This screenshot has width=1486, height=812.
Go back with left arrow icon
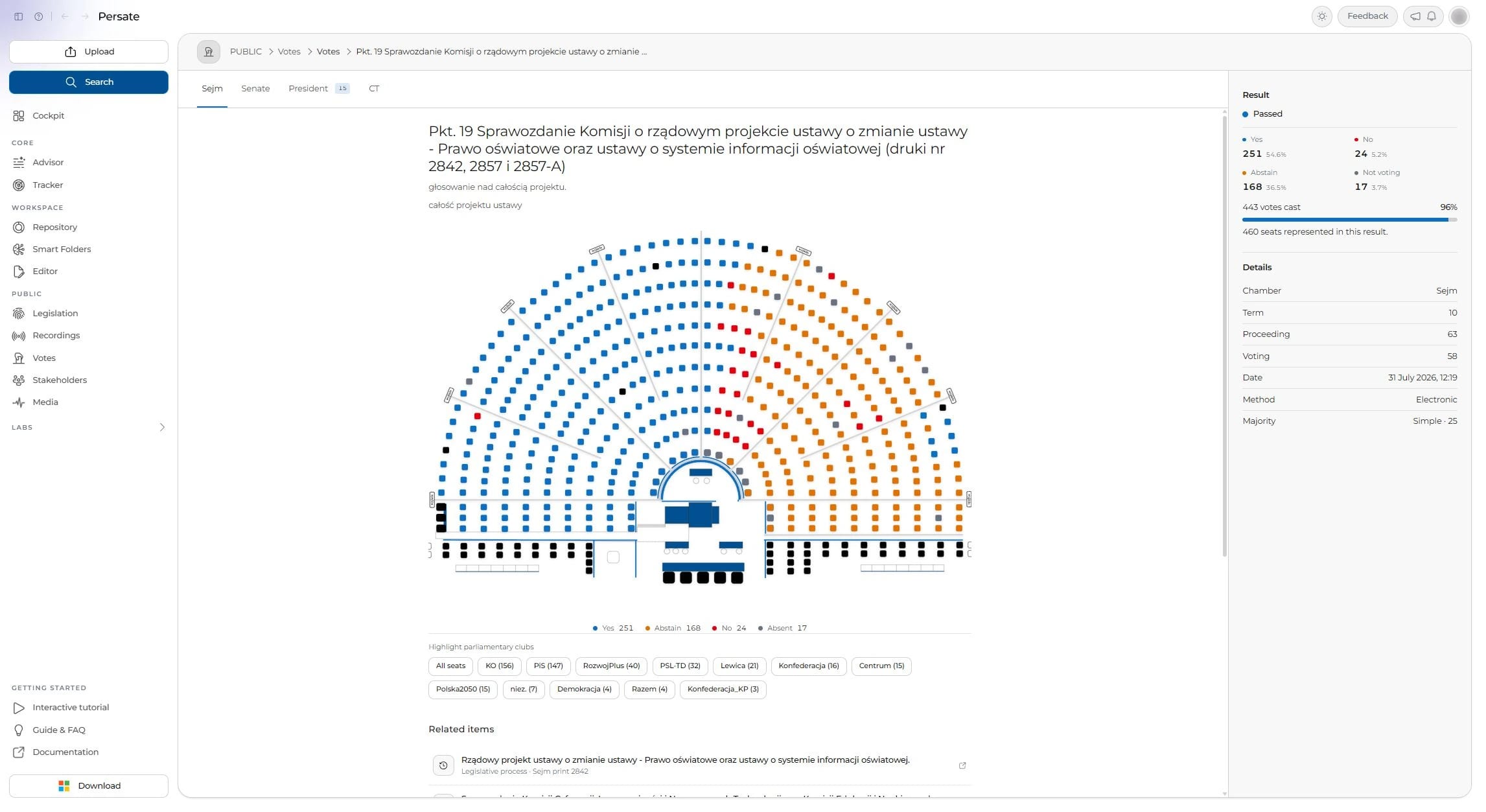pyautogui.click(x=65, y=17)
